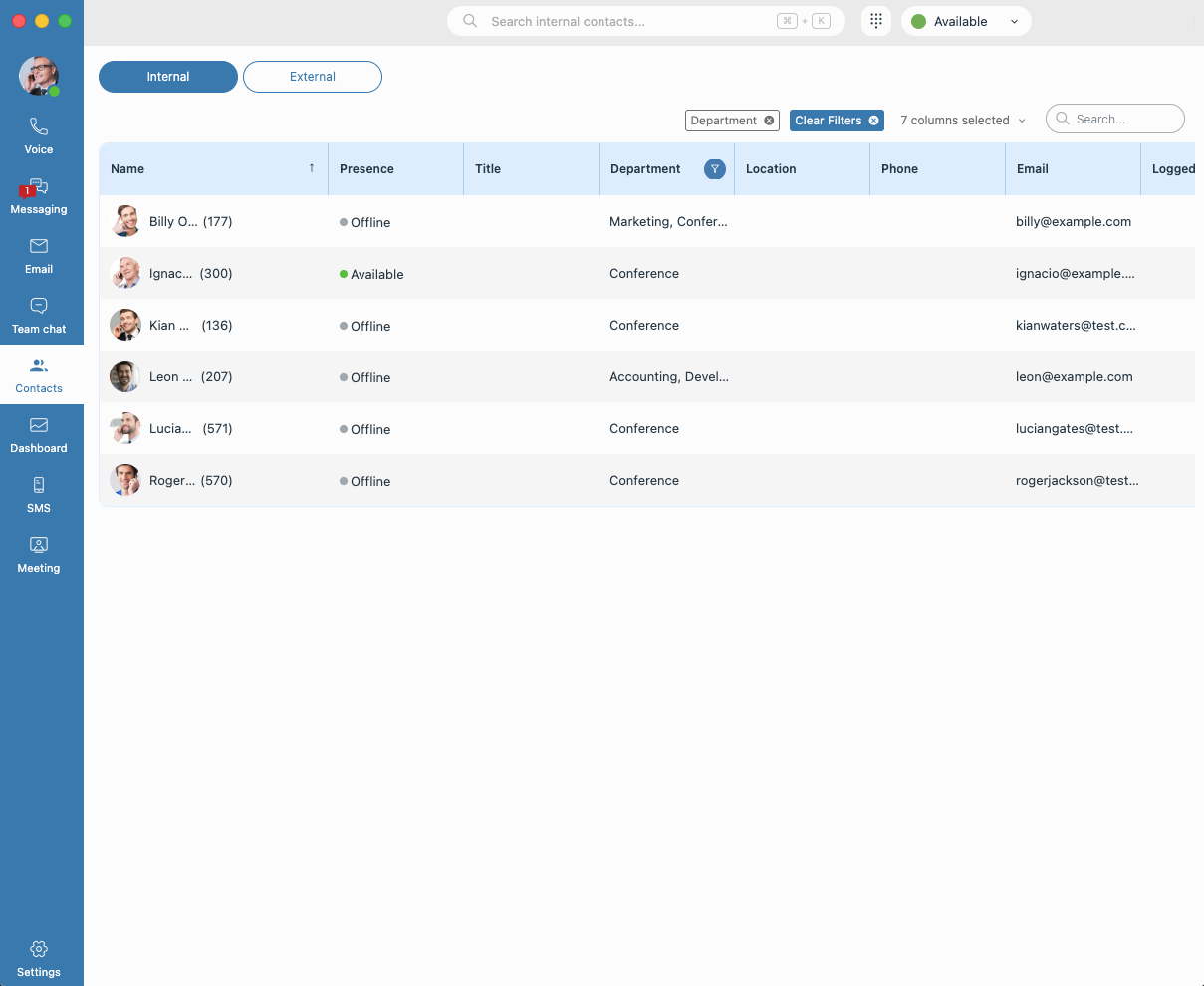Open the Meeting section
The width and height of the screenshot is (1204, 986).
39,554
